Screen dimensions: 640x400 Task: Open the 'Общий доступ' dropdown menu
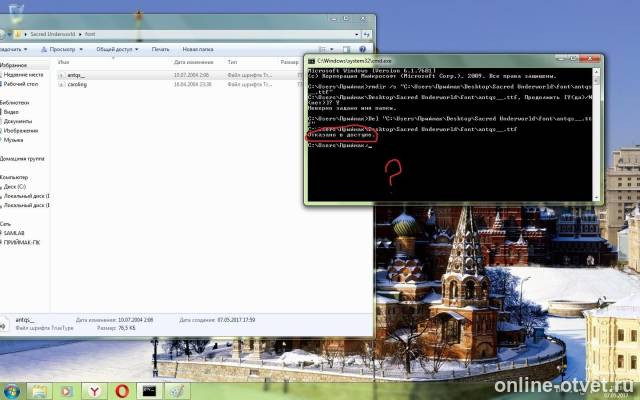click(117, 49)
